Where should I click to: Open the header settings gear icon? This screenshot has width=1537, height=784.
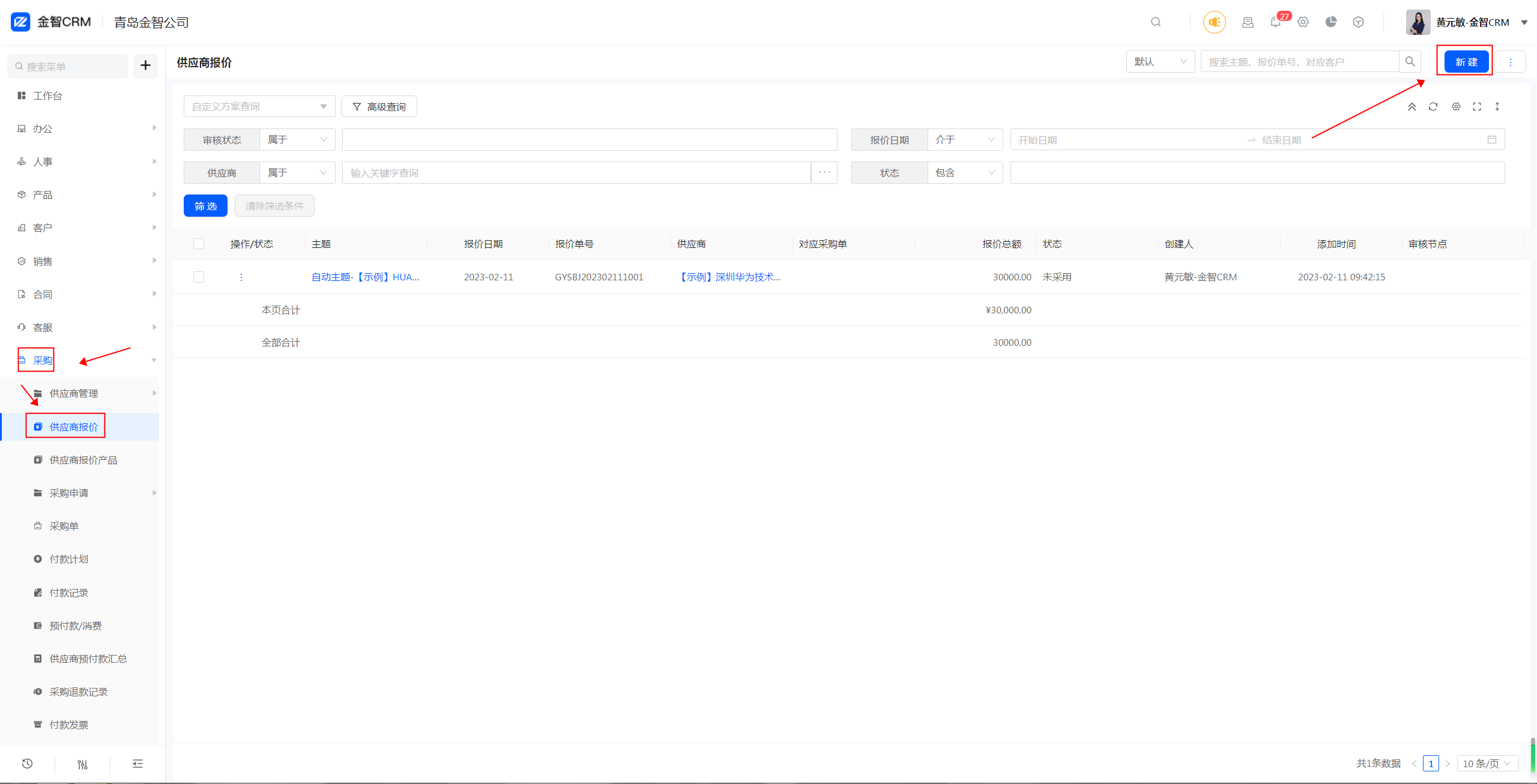pyautogui.click(x=1303, y=22)
